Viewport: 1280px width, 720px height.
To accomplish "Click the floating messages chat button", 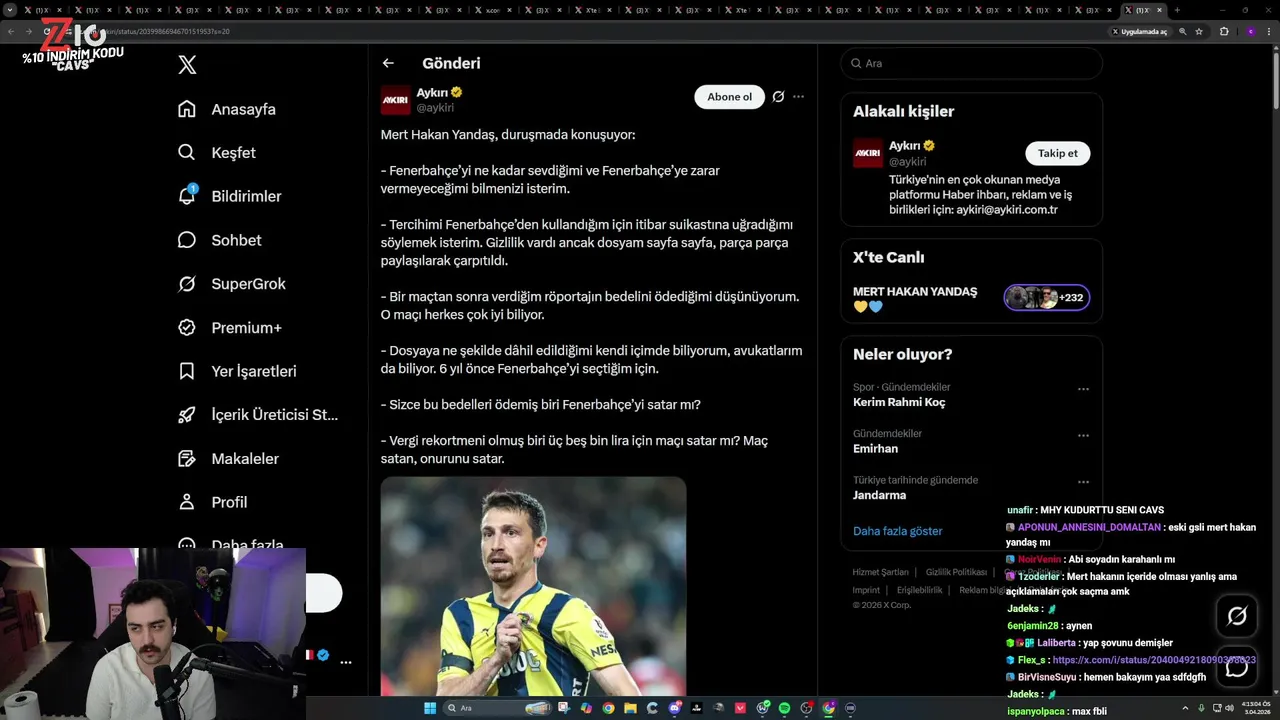I will click(1237, 666).
